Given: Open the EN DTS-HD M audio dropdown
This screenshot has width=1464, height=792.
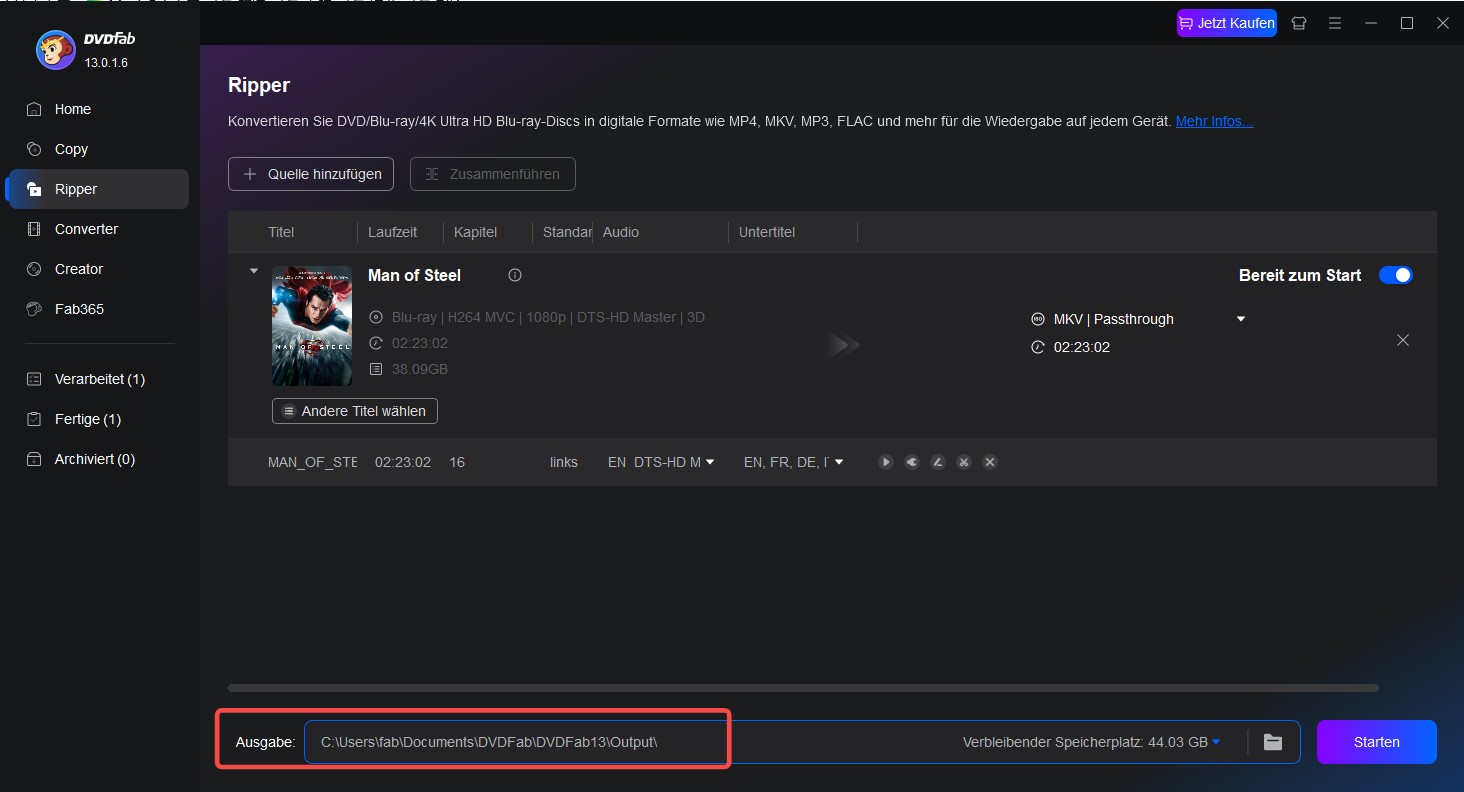Looking at the screenshot, I should click(x=710, y=462).
